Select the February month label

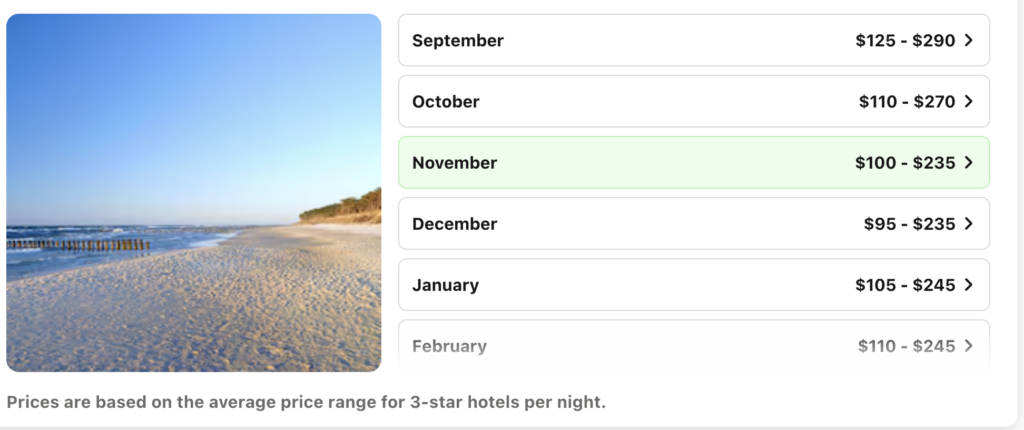pyautogui.click(x=449, y=346)
